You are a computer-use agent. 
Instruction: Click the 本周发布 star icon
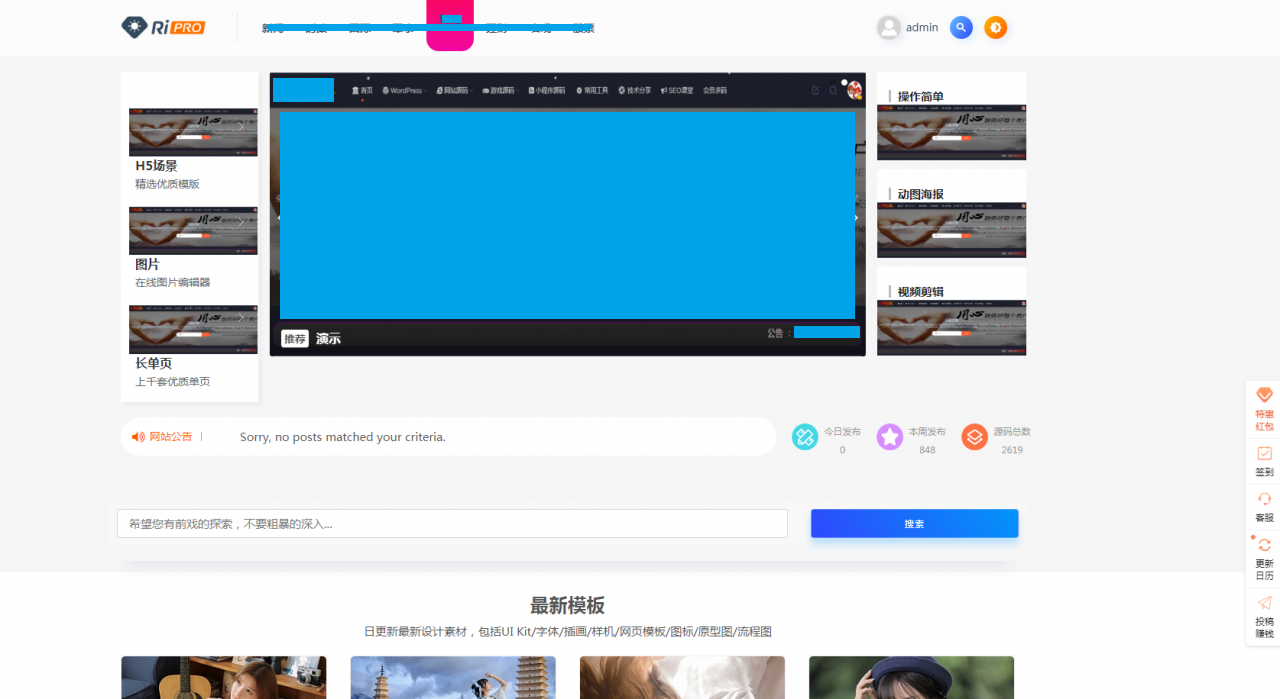pos(890,437)
